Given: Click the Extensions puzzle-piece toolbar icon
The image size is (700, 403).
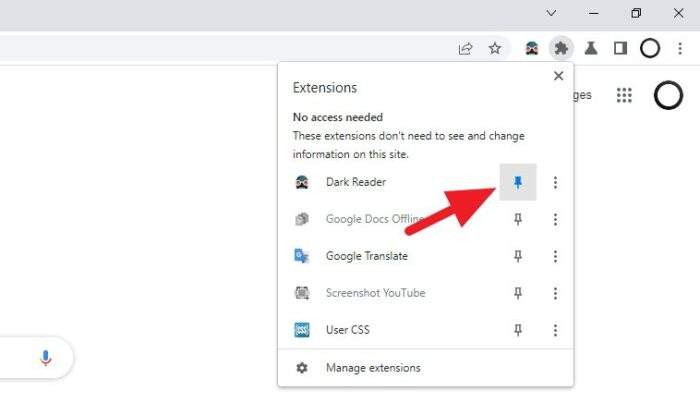Looking at the screenshot, I should click(561, 48).
